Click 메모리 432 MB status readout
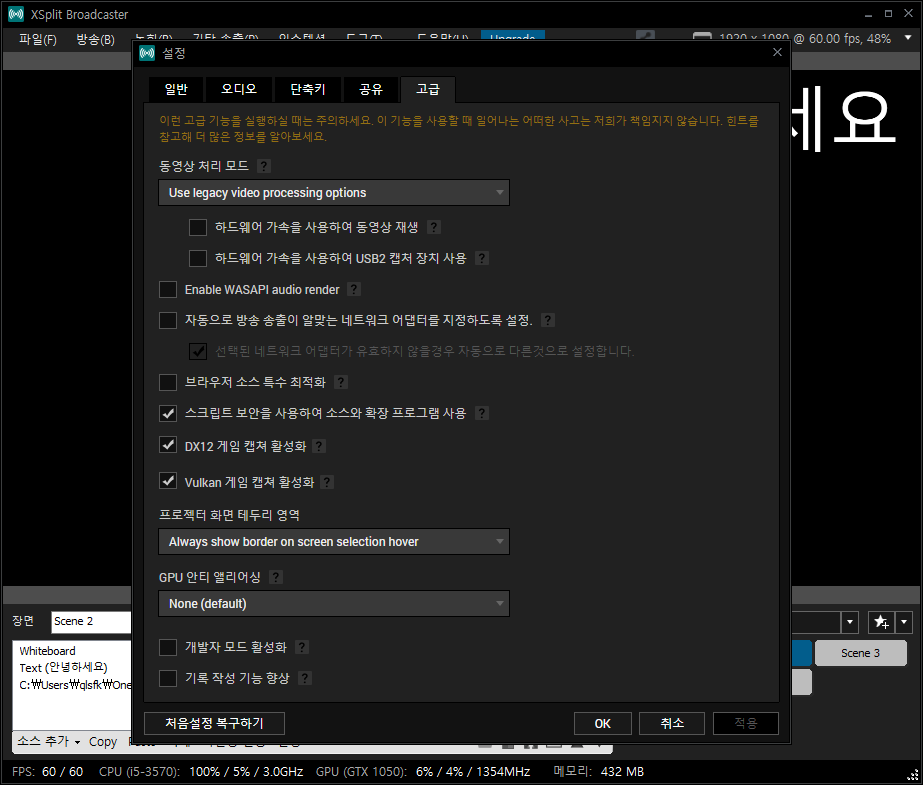The height and width of the screenshot is (785, 923). (x=599, y=771)
